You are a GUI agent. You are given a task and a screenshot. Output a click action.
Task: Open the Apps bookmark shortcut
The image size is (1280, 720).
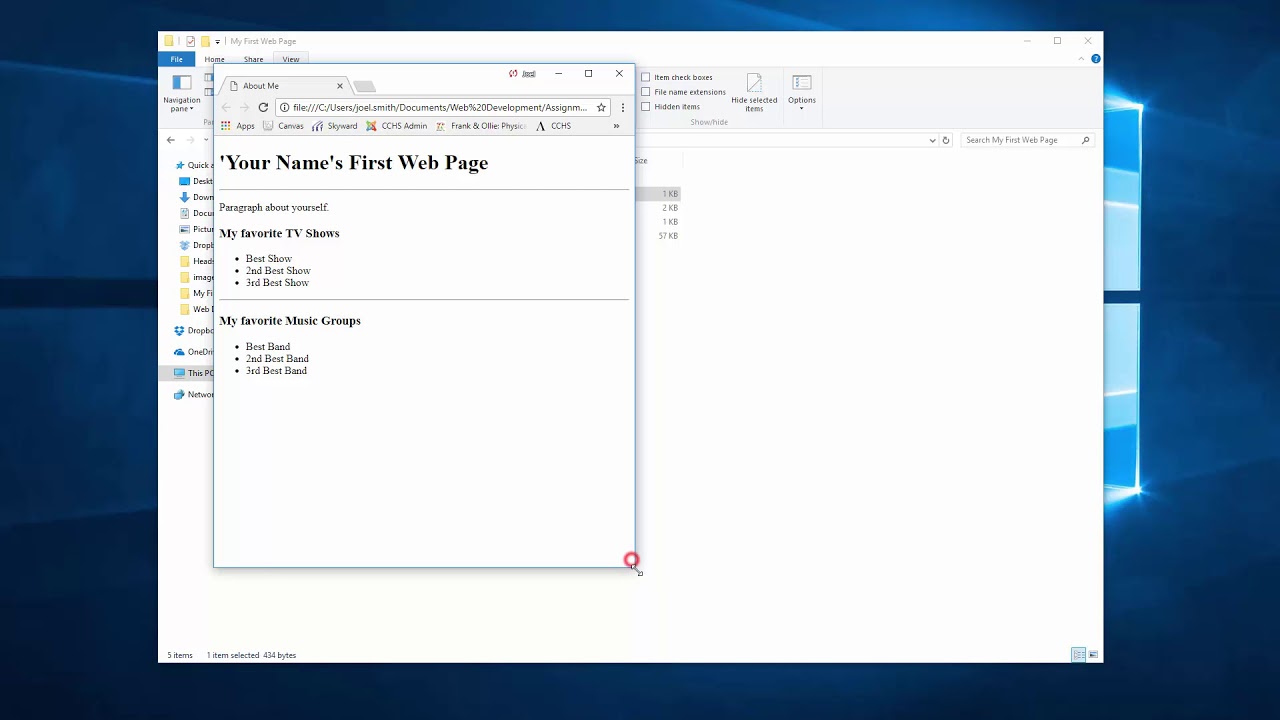tap(237, 126)
